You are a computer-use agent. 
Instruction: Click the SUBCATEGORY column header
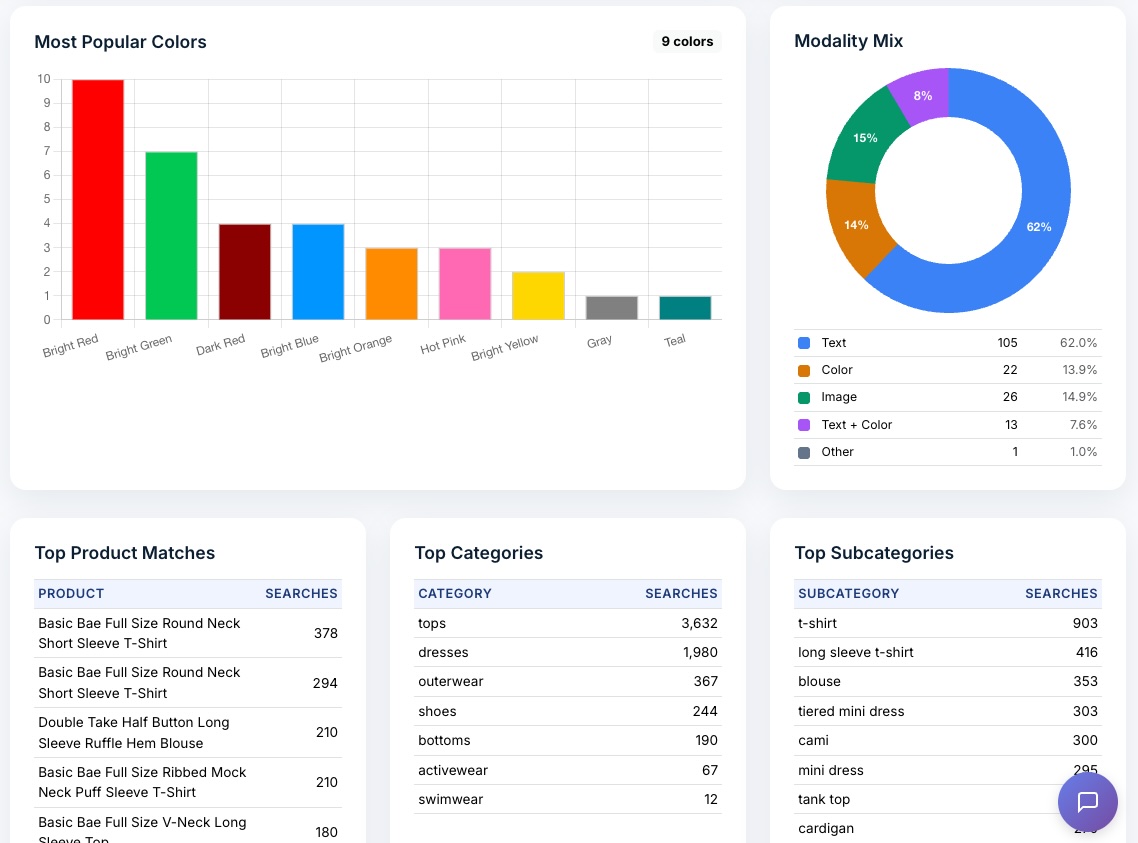coord(848,593)
